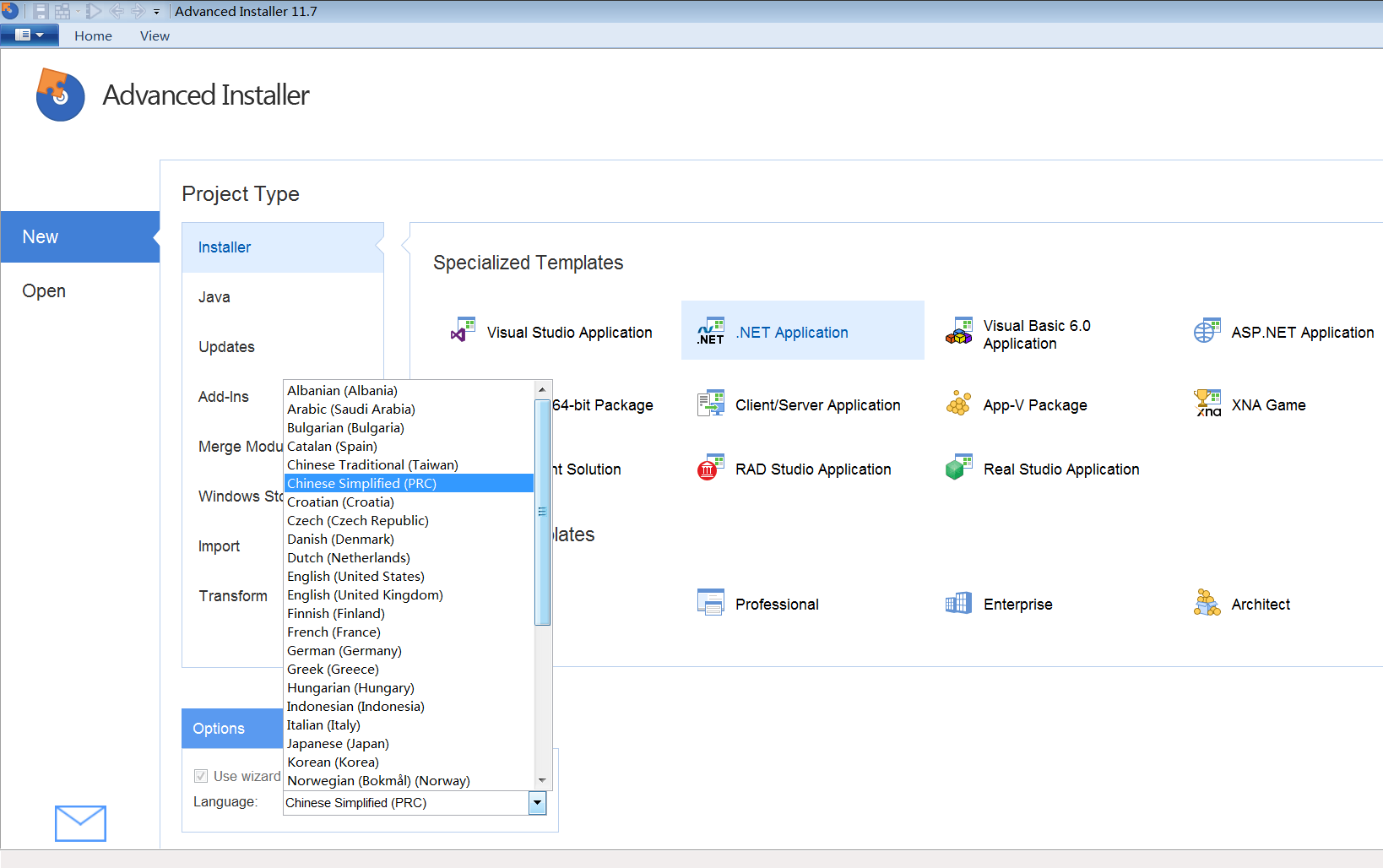1383x868 pixels.
Task: Click the language list scrollbar thumb
Action: point(542,512)
